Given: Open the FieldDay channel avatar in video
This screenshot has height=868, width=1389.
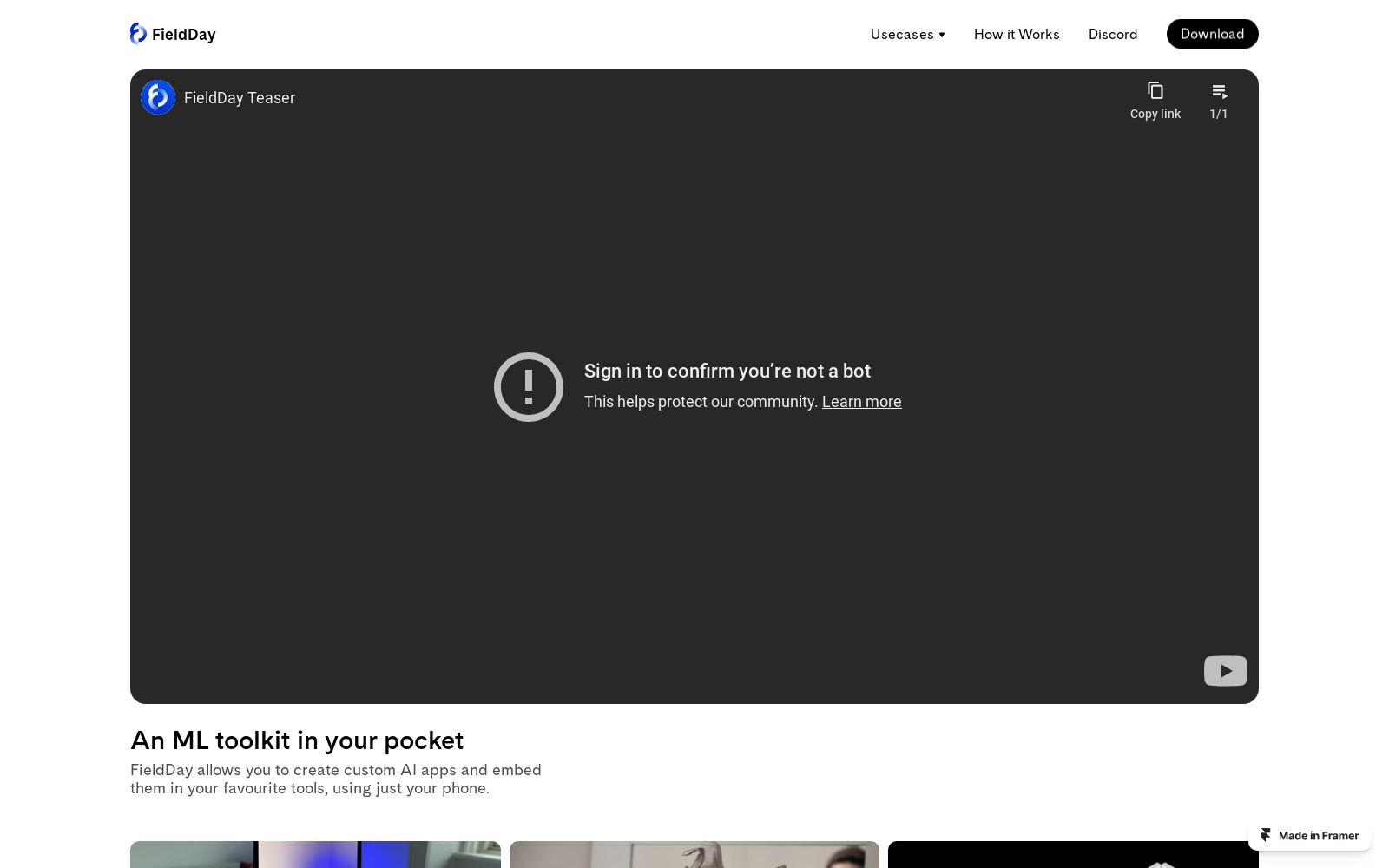Looking at the screenshot, I should click(158, 97).
